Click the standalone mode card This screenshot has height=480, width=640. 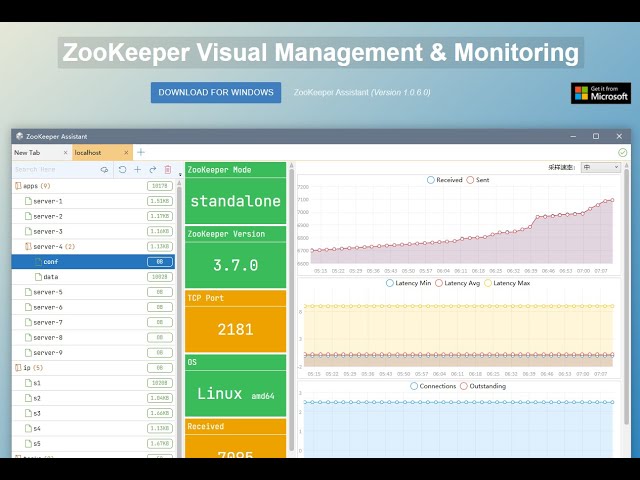(x=236, y=193)
